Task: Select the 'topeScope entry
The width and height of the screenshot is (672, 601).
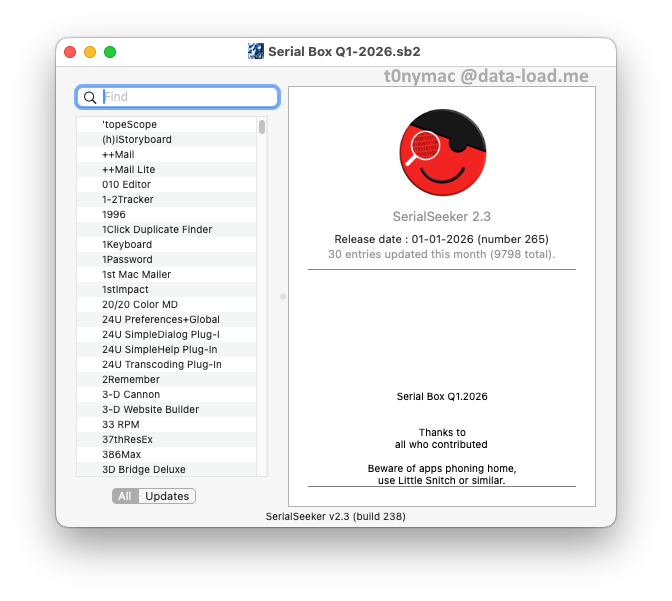Action: tap(167, 124)
